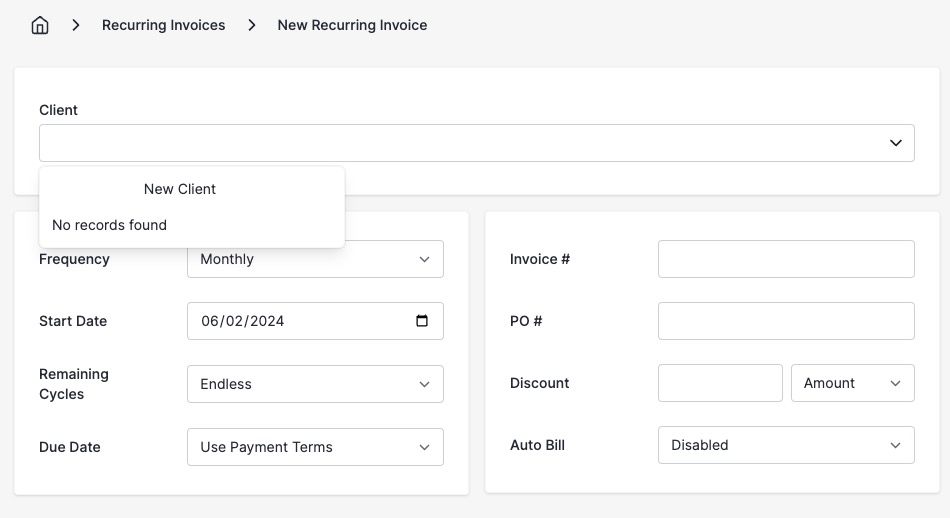Screen dimensions: 950x518
Task: Select New Client in dropdown list
Action: click(x=179, y=189)
